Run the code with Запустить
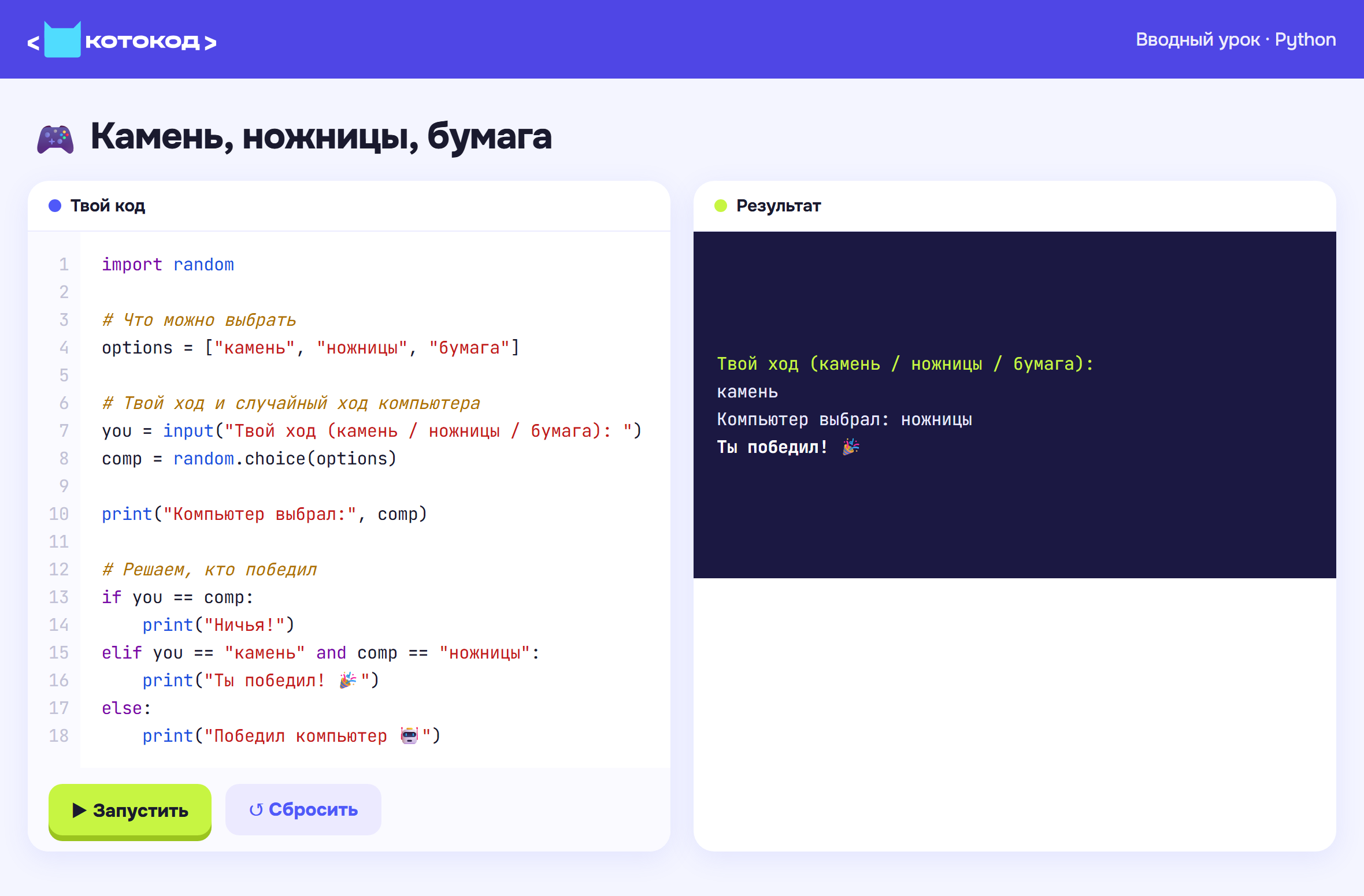This screenshot has height=896, width=1364. point(130,810)
